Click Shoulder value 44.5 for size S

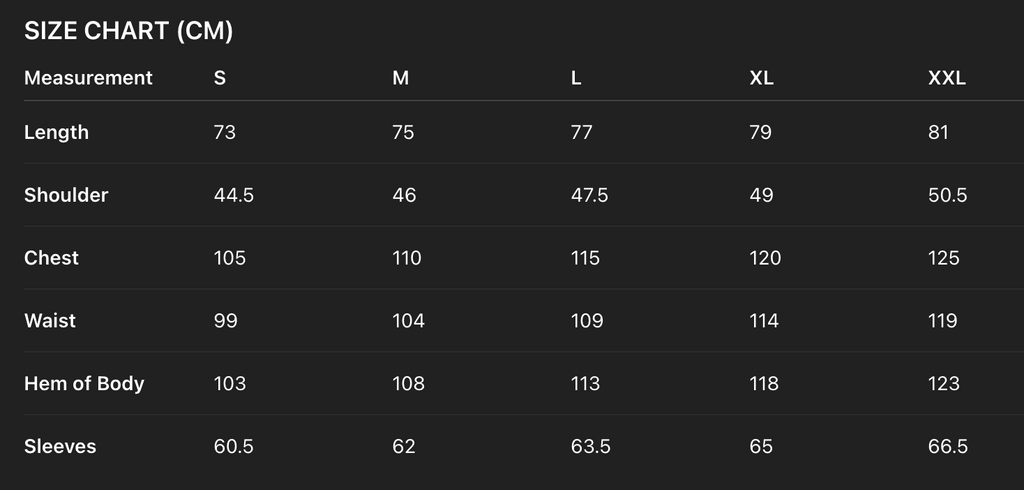[234, 195]
